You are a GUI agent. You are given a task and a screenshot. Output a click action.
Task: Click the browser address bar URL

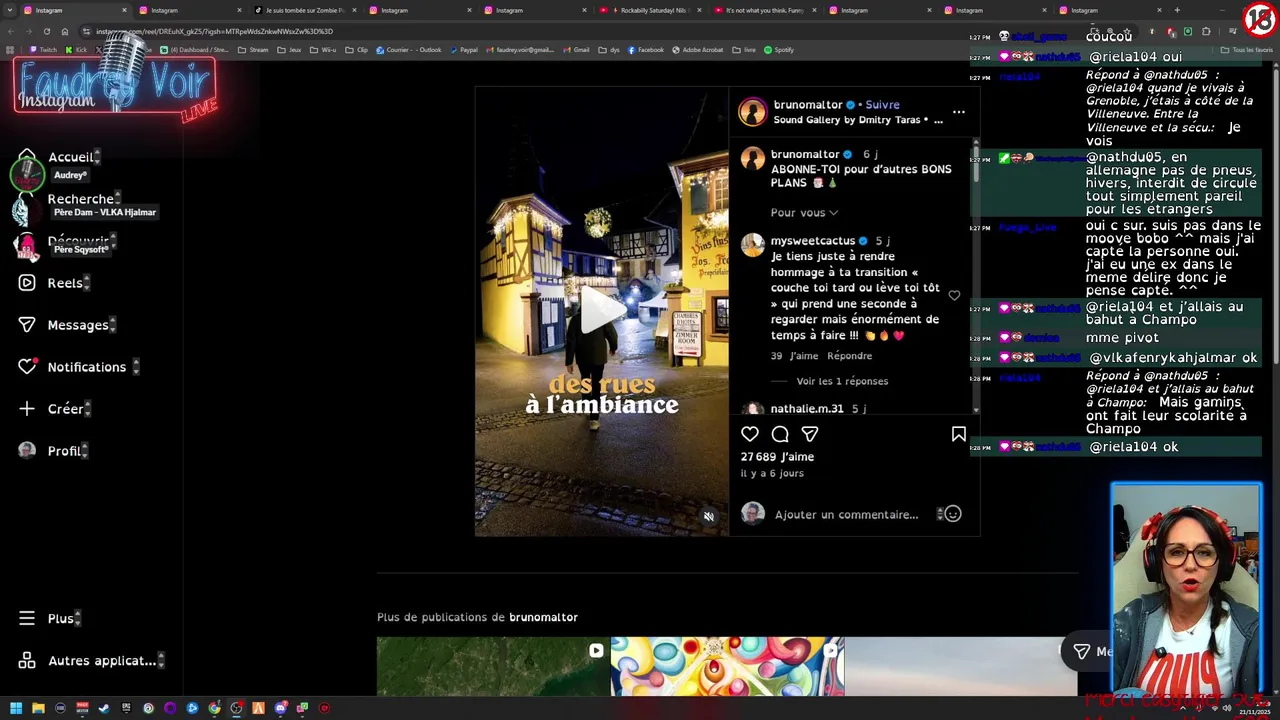coord(215,31)
